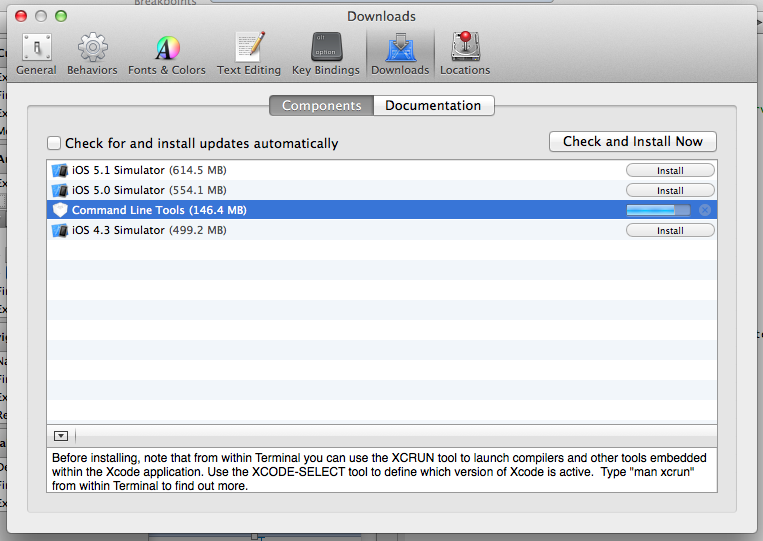Minimize the Downloads preferences window

[x=41, y=16]
